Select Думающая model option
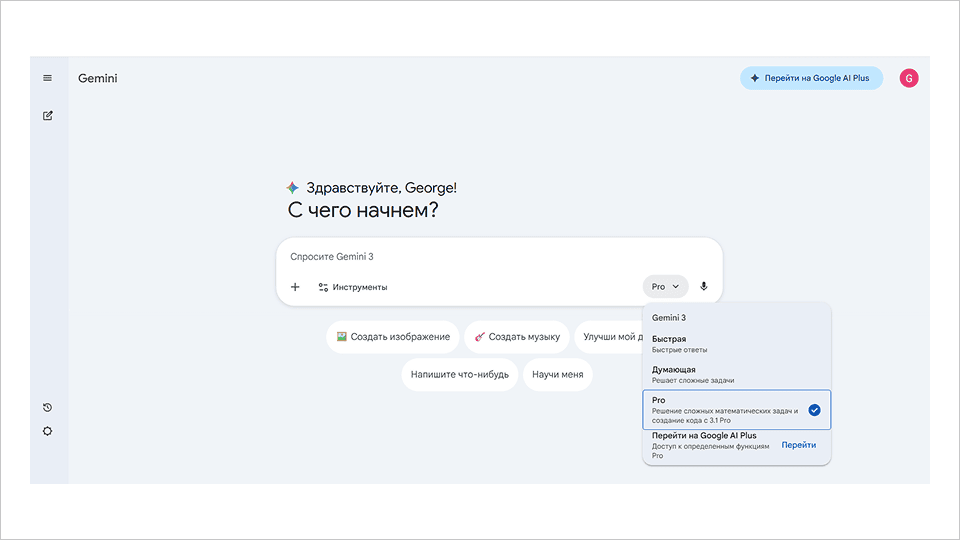The width and height of the screenshot is (960, 540). coord(737,375)
